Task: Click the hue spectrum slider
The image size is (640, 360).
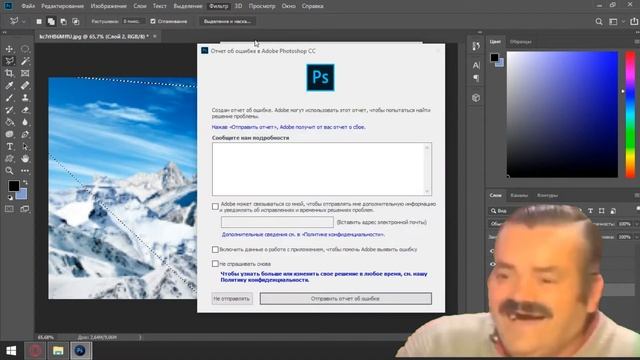Action: click(631, 114)
